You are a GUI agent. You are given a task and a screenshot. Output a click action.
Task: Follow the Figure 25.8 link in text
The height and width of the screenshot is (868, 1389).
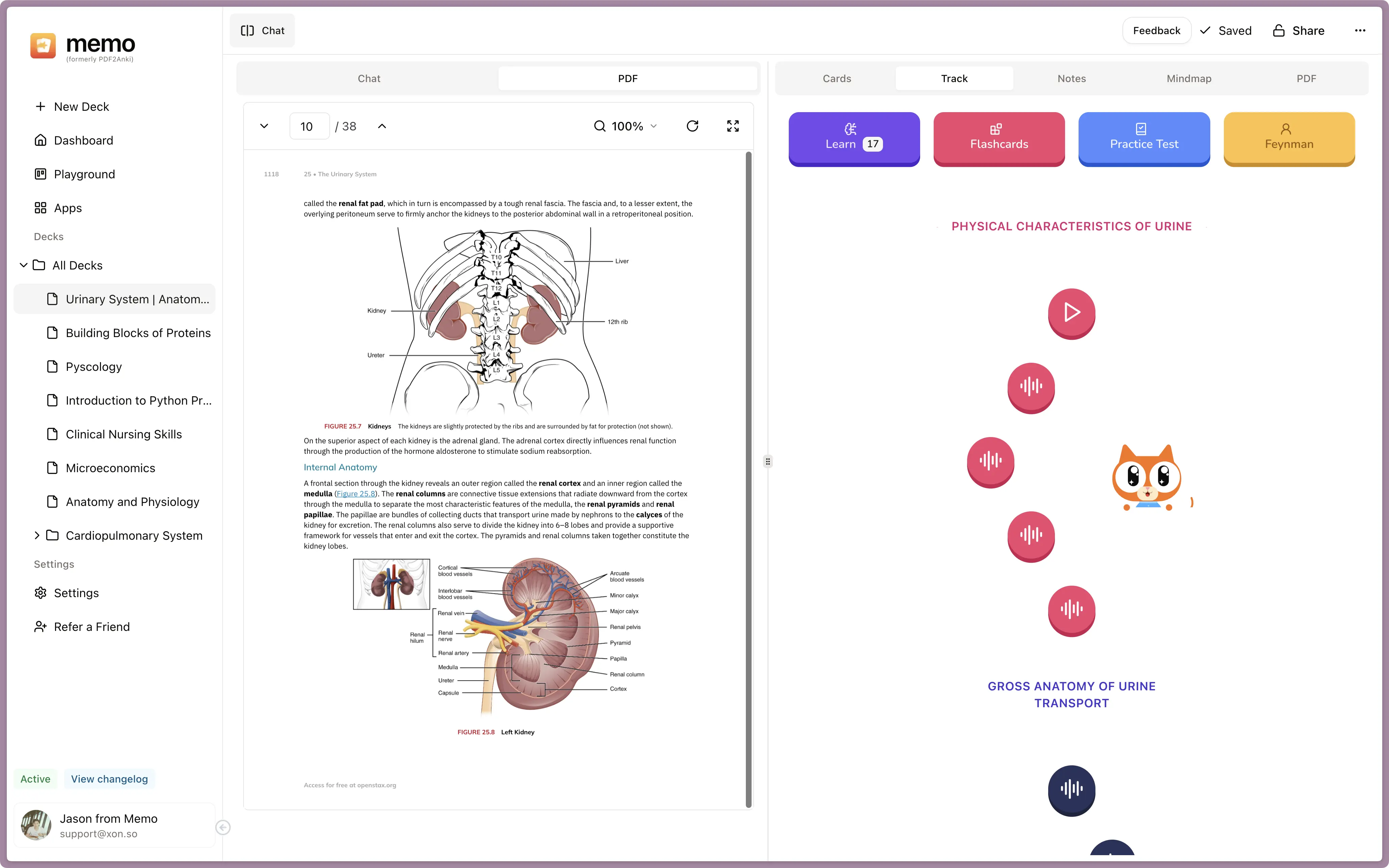355,494
